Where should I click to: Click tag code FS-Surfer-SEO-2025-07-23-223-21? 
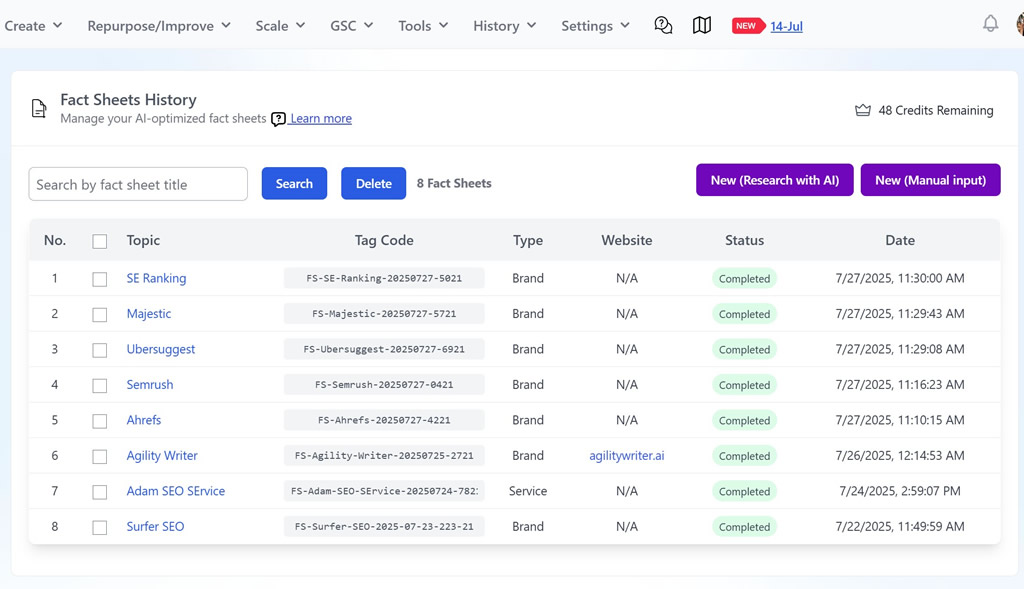(384, 526)
